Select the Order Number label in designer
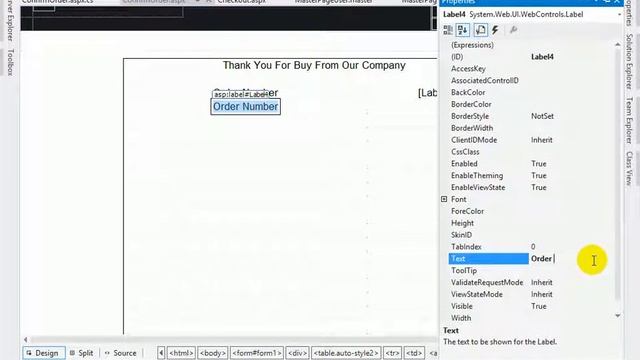This screenshot has width=640, height=360. (245, 107)
